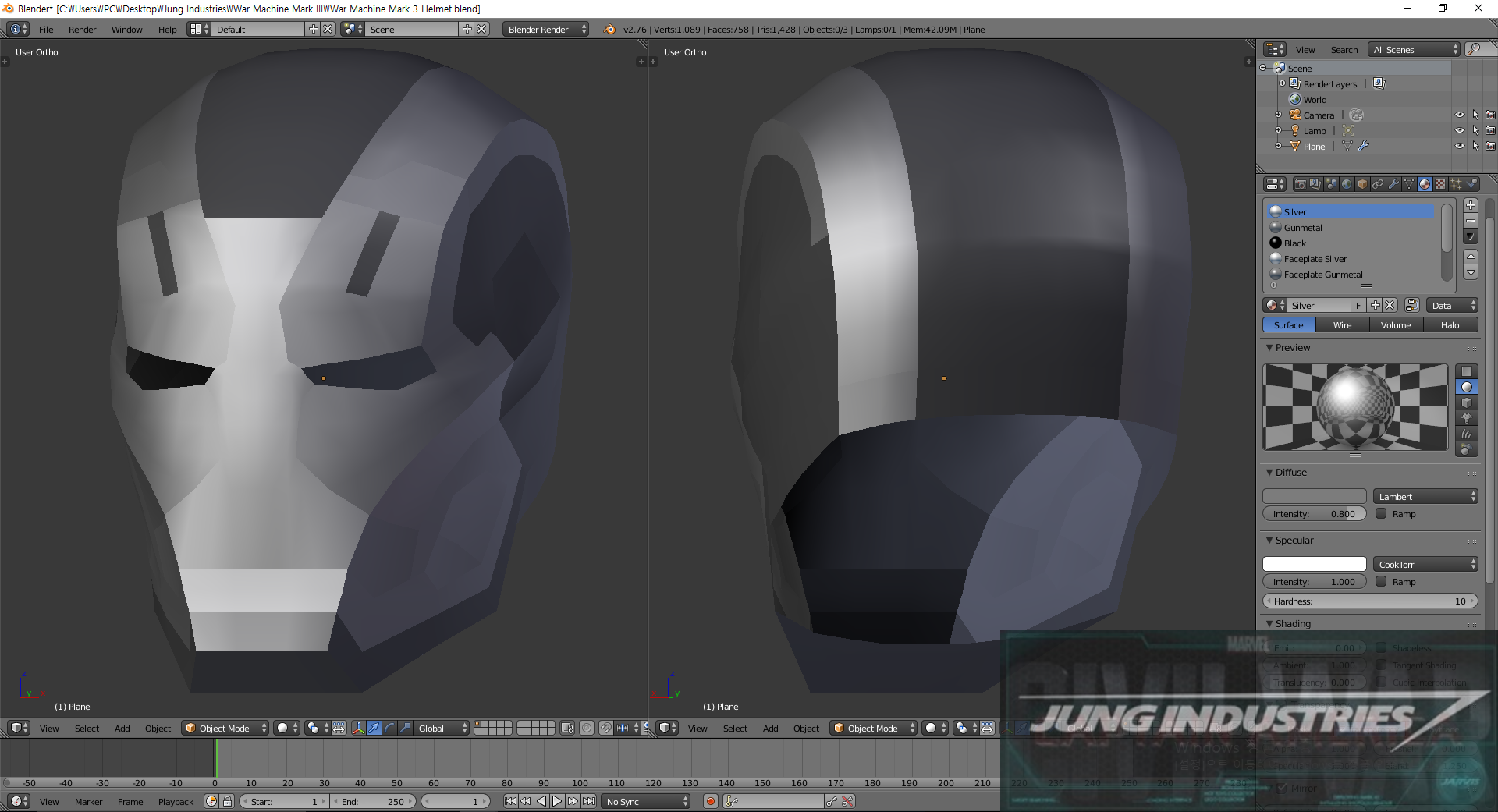Open the Texture properties tab (checker icon)
The image size is (1498, 812).
point(1440,184)
